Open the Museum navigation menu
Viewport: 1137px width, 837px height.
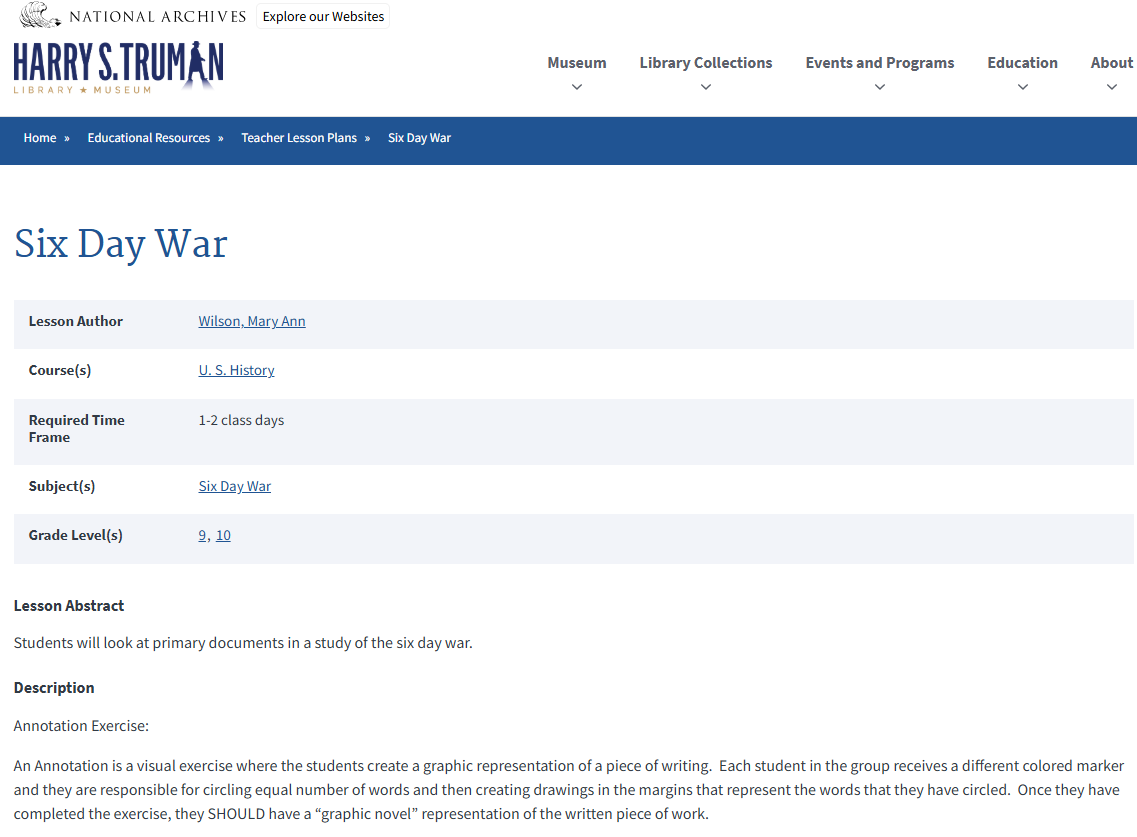pos(576,62)
